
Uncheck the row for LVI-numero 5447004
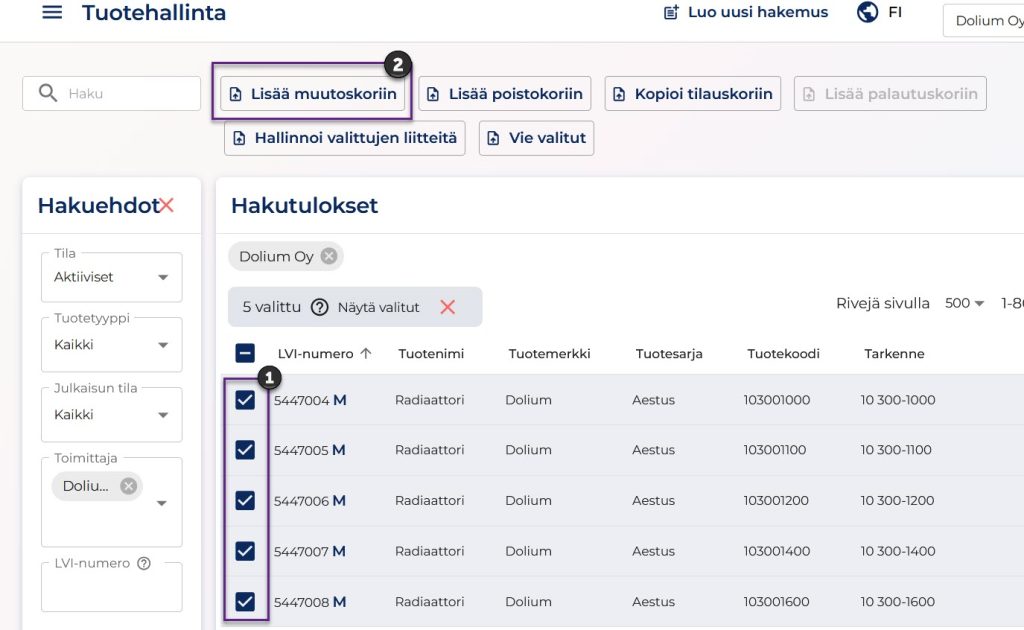point(245,400)
